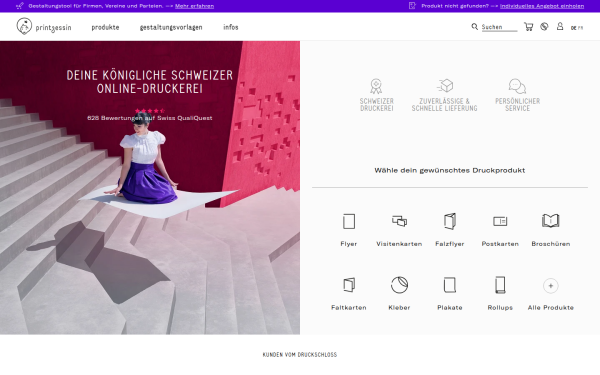
Task: Click the Schweizer Druckerei text
Action: point(377,104)
